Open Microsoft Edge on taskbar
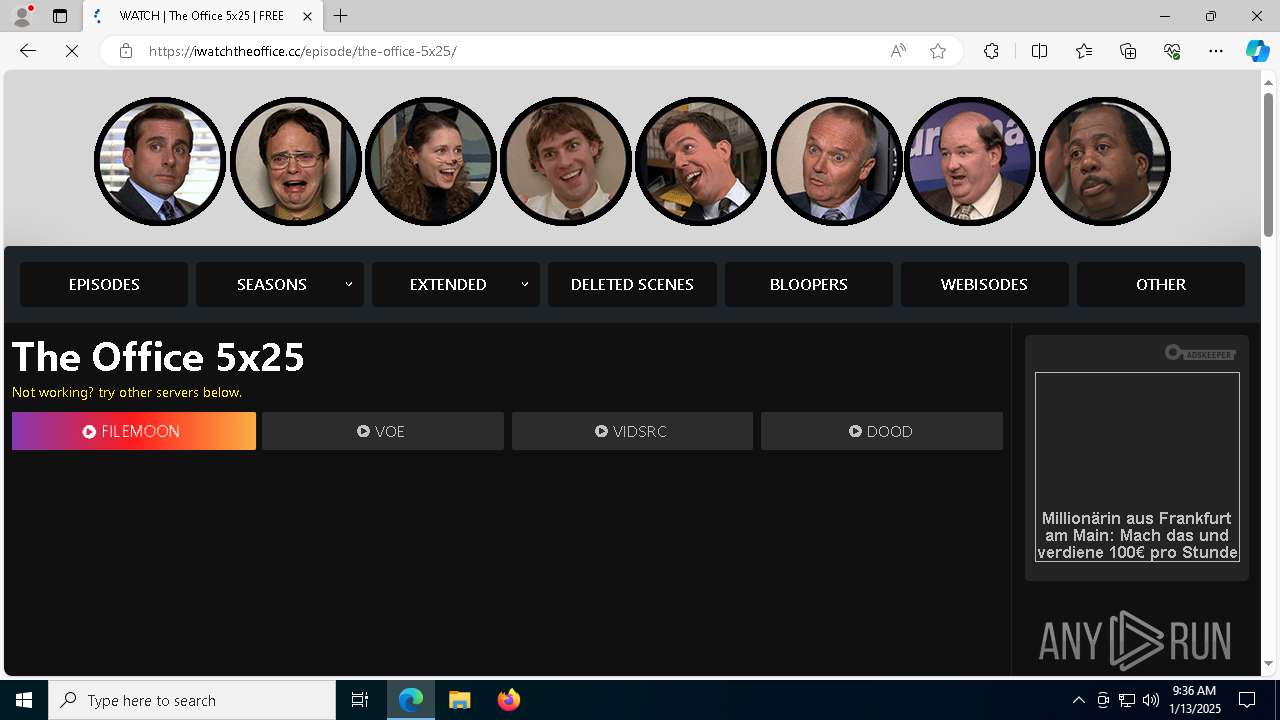The width and height of the screenshot is (1280, 720). click(411, 700)
